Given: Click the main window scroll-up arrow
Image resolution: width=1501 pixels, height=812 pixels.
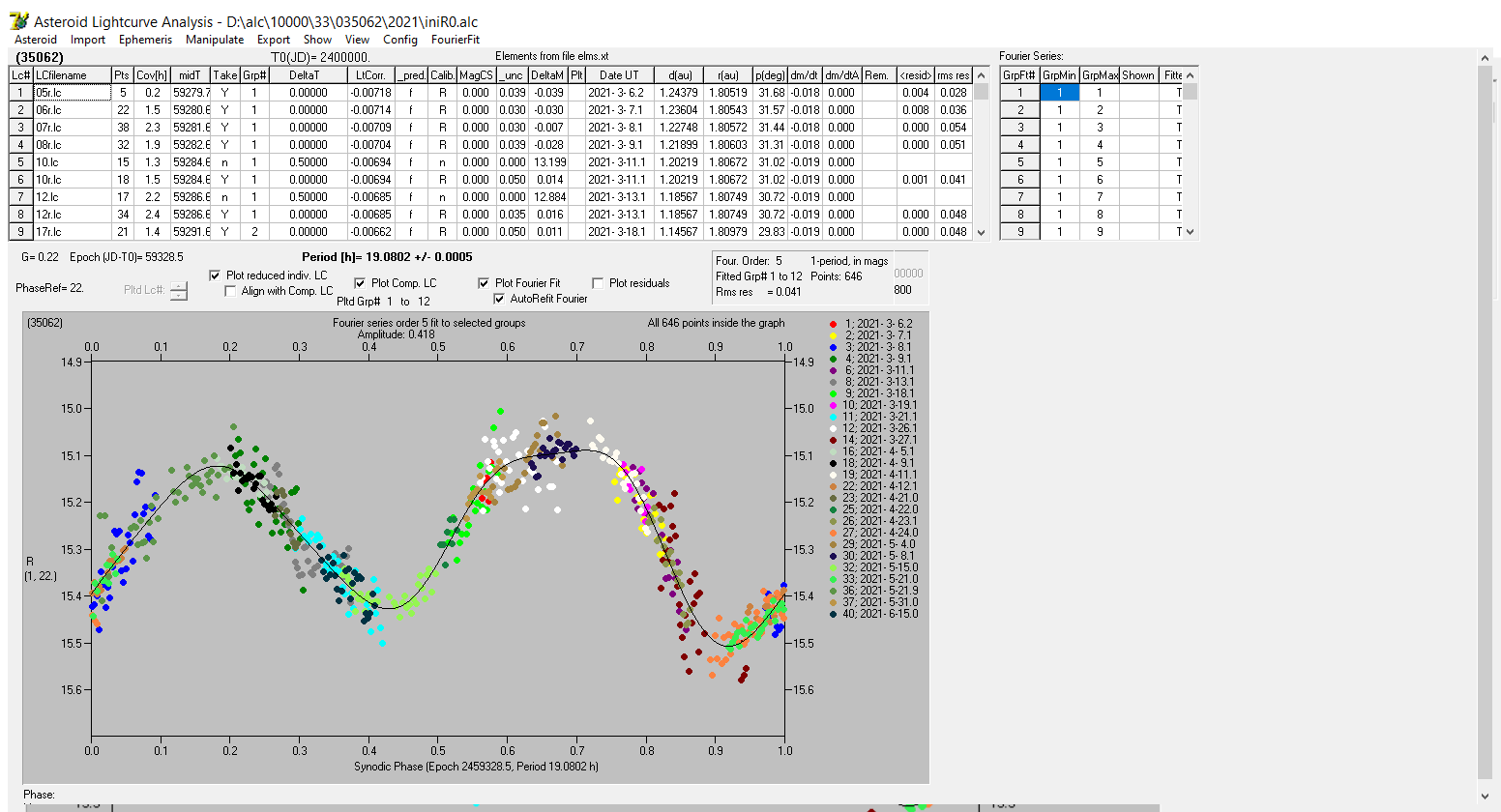Looking at the screenshot, I should [x=1486, y=58].
